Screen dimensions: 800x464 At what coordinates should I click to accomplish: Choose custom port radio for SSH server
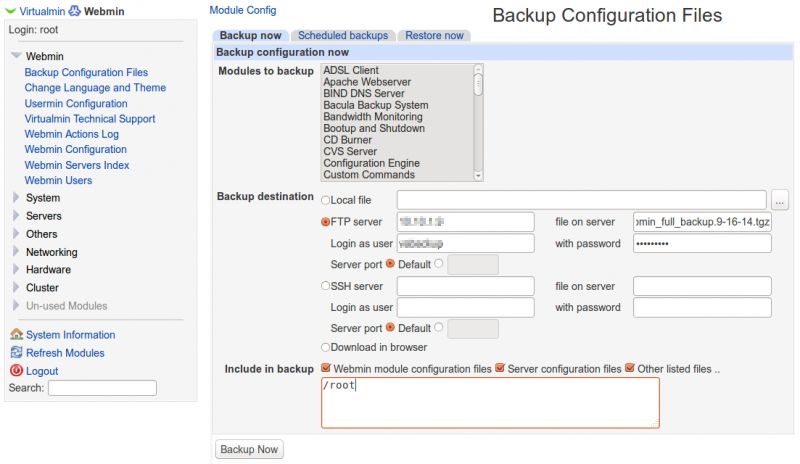click(438, 327)
